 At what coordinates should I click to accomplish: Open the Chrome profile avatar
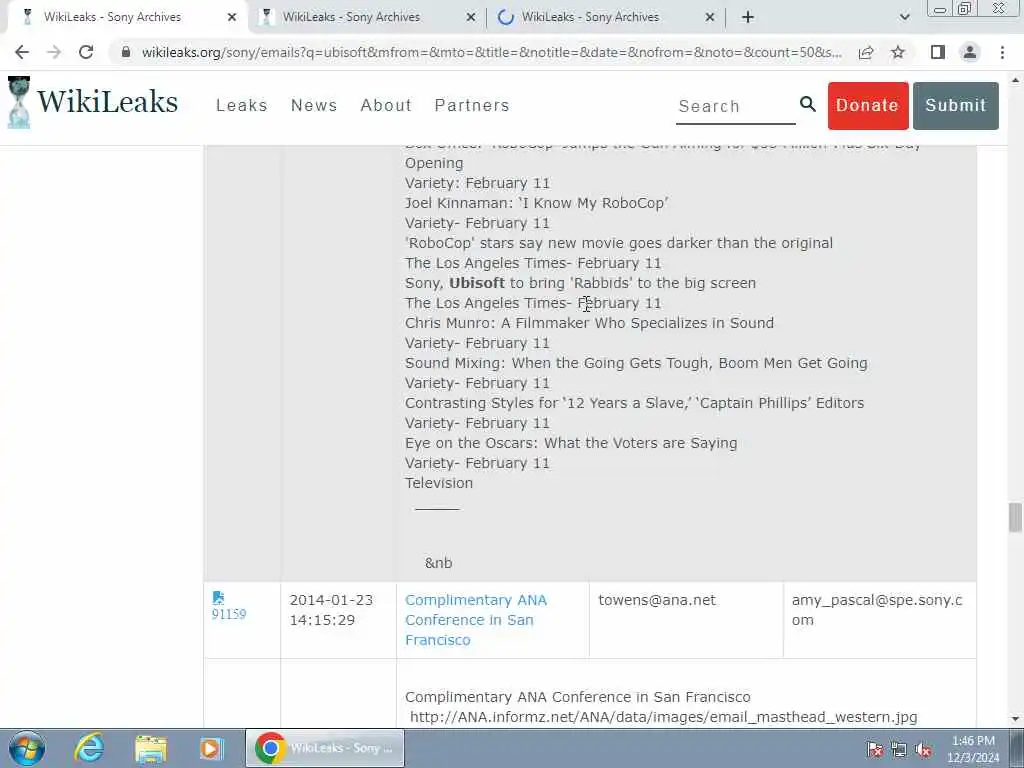970,52
